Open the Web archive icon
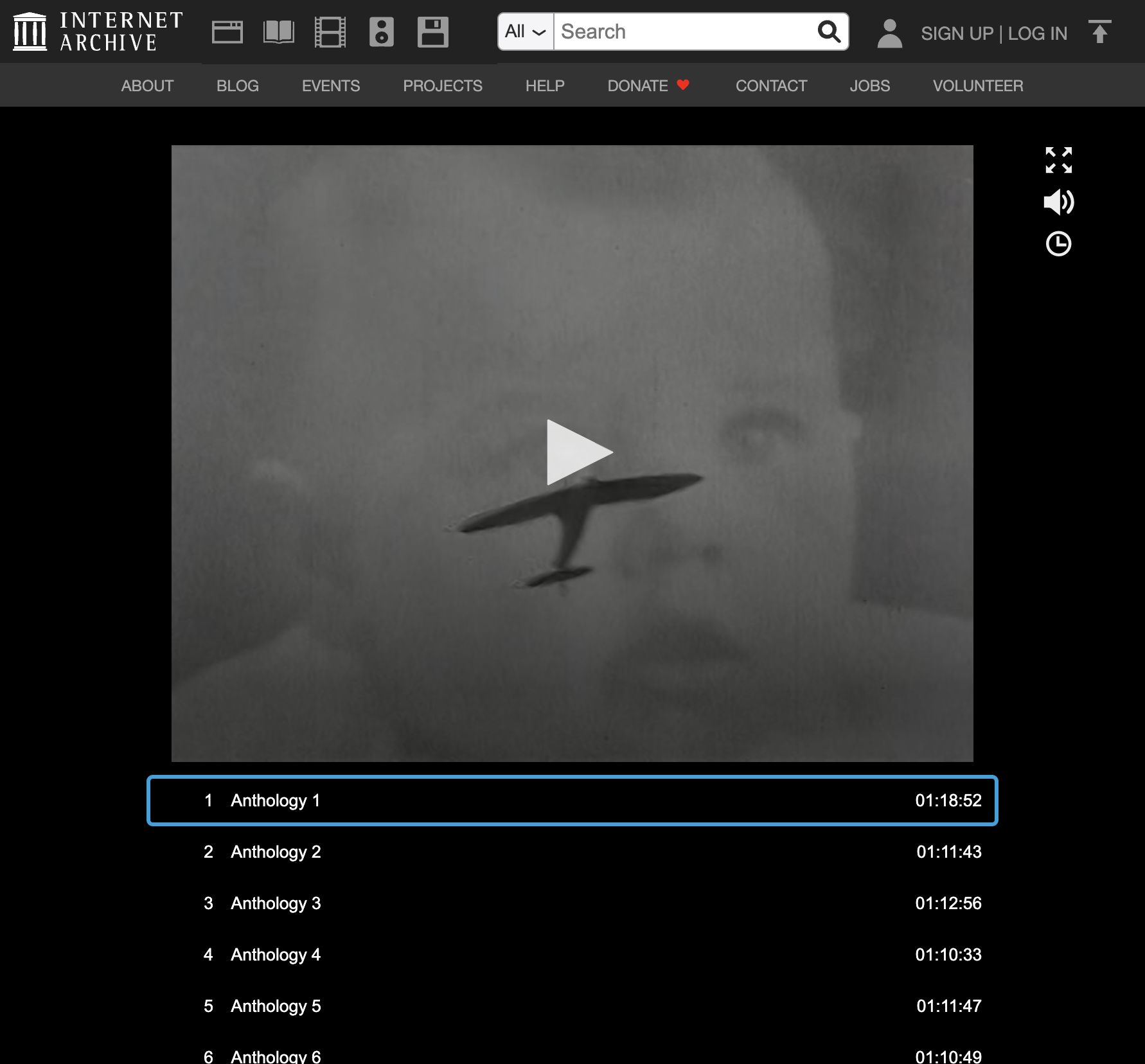Screen dimensions: 1145x1064 coord(227,32)
